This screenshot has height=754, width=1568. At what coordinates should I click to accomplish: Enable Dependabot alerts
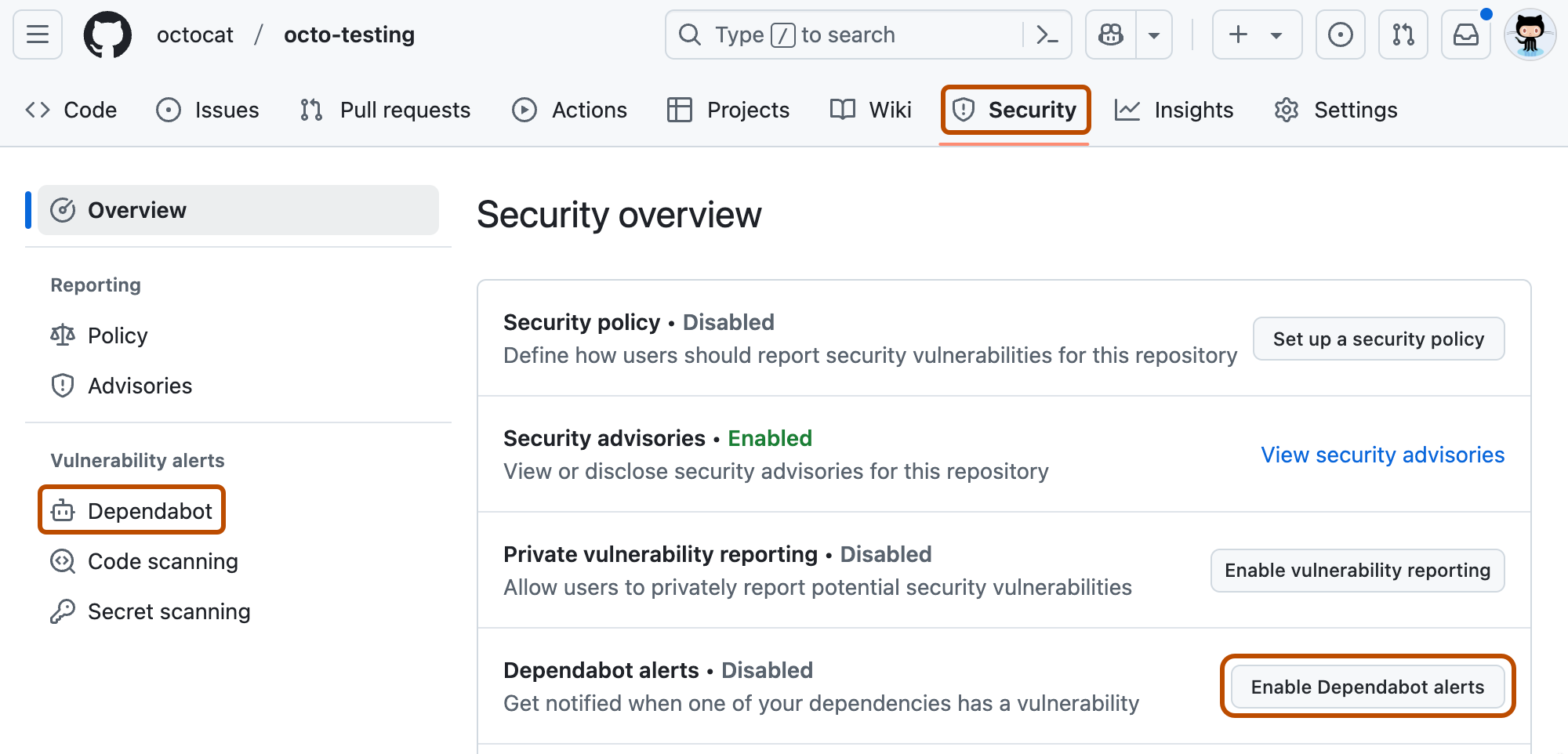click(x=1367, y=687)
